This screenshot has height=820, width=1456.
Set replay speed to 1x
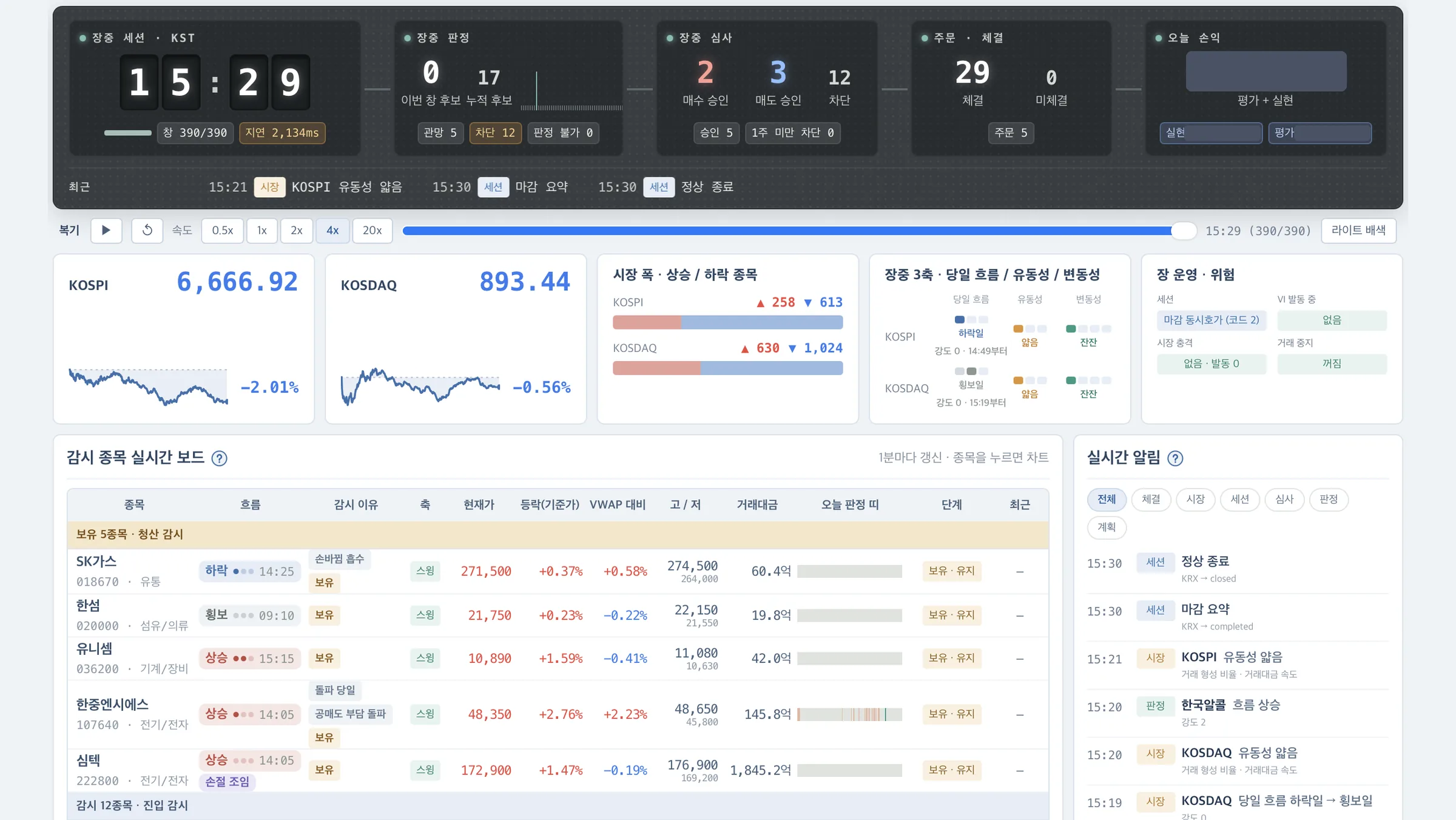point(262,231)
